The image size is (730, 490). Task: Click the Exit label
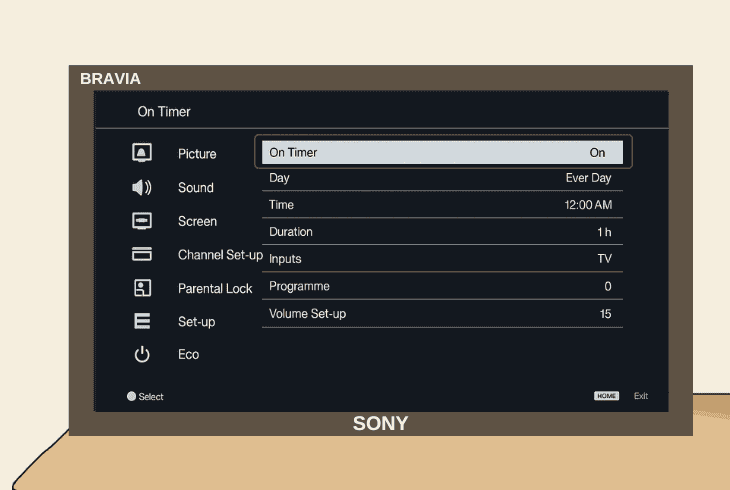pos(641,395)
